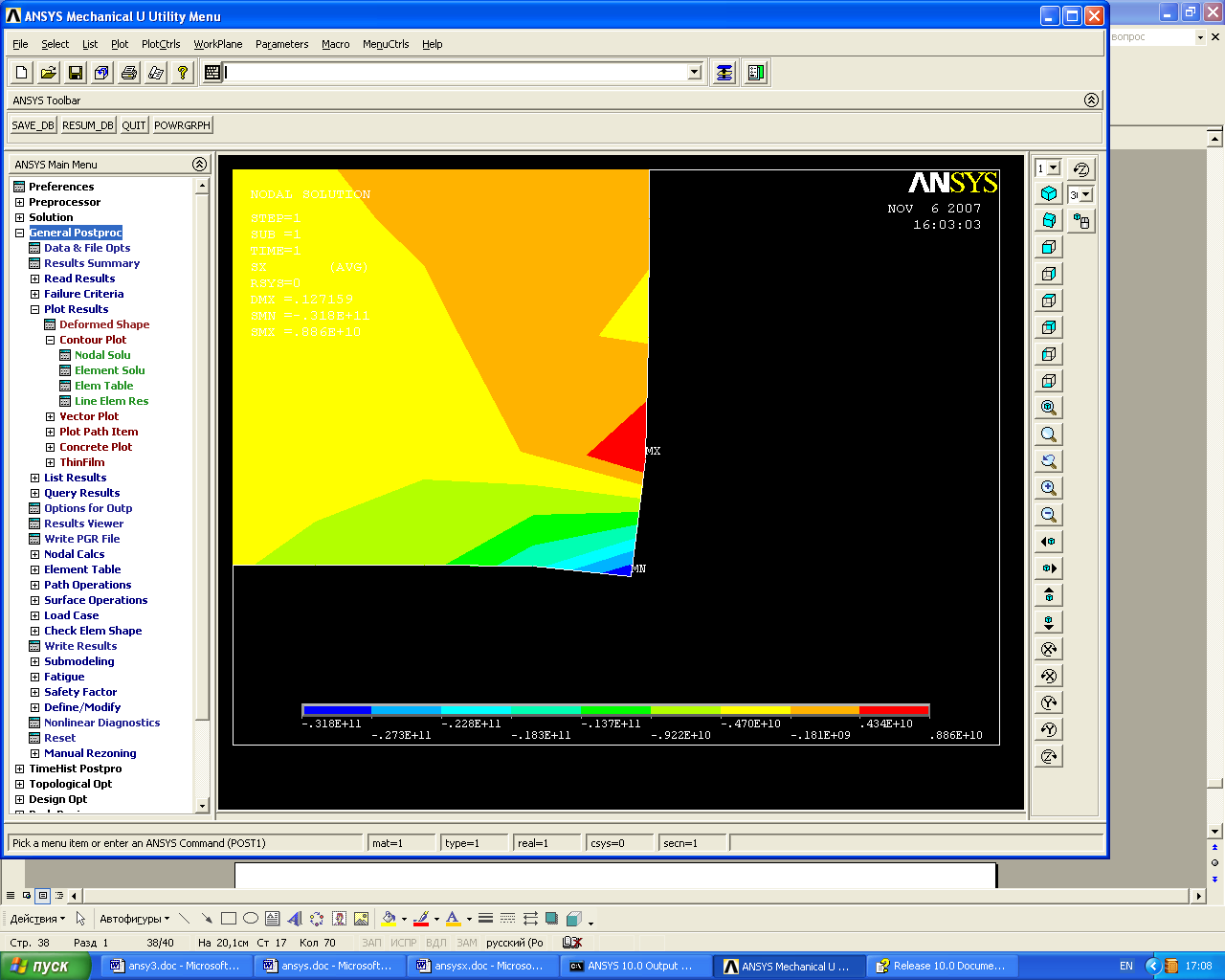Zoom in on model with plus magnifier

[1049, 488]
